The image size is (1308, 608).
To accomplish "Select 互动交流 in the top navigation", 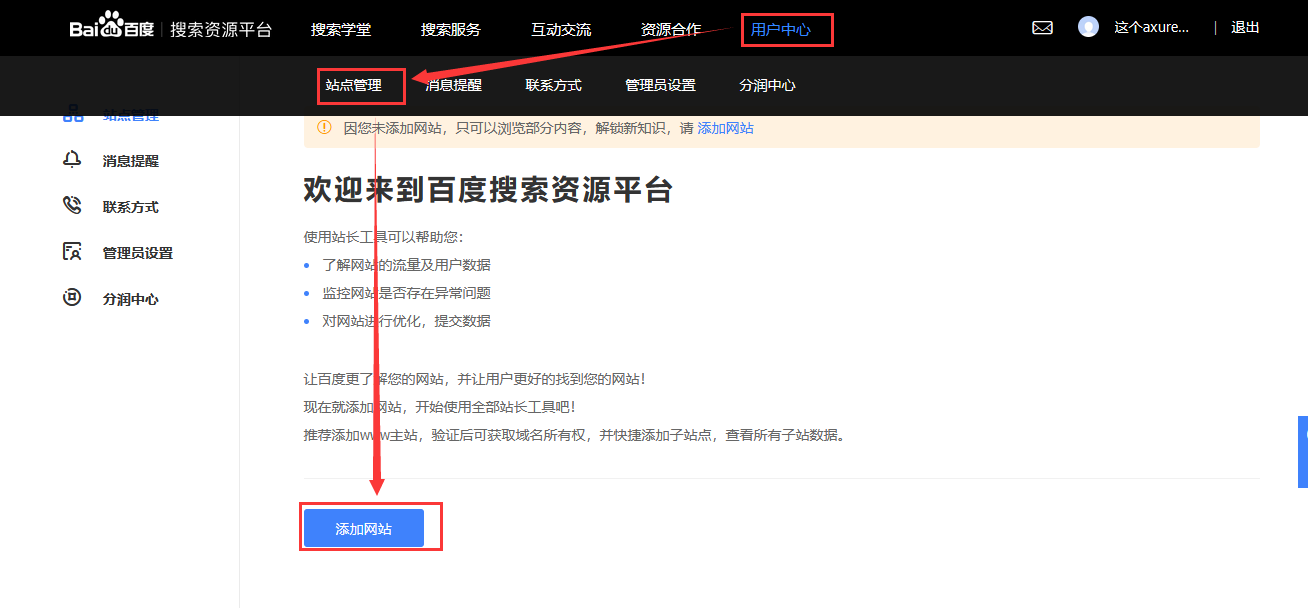I will [561, 29].
